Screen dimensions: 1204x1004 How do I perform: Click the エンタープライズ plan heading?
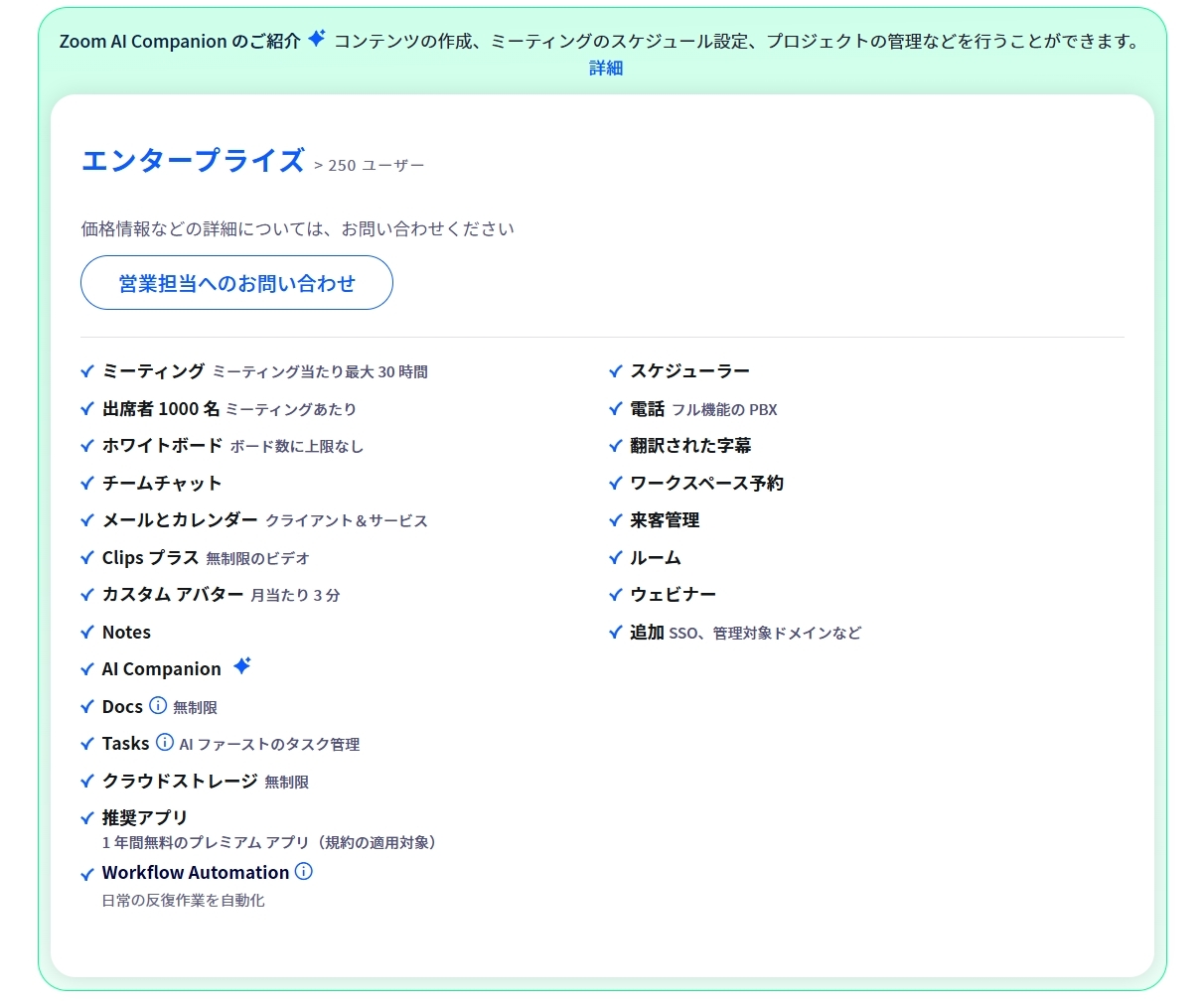click(193, 161)
